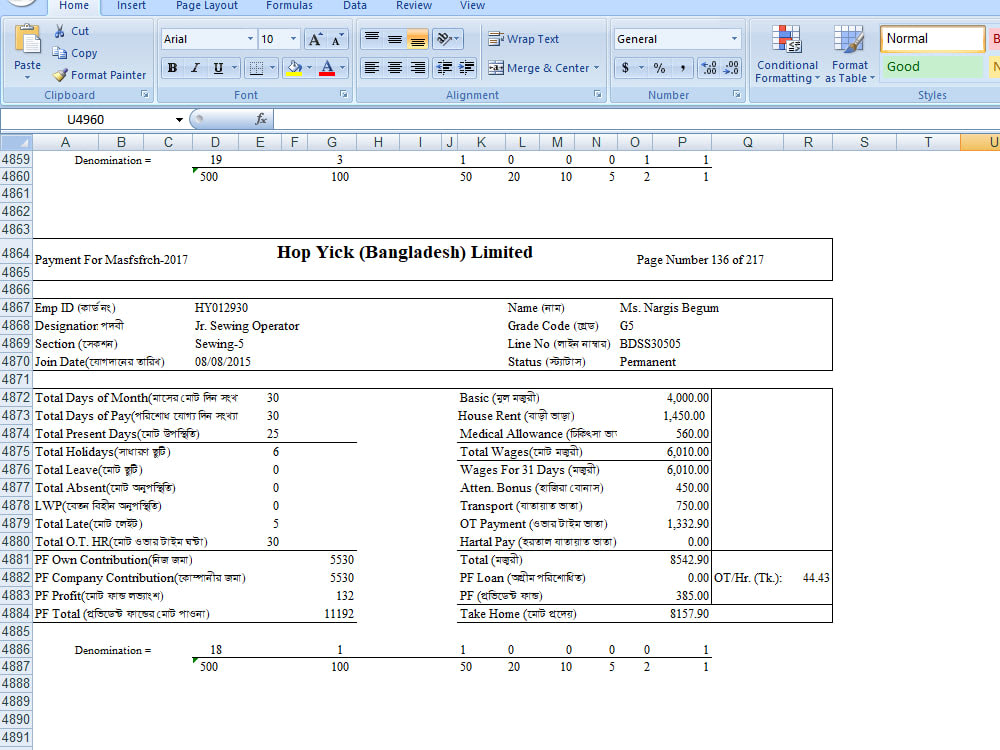This screenshot has width=1000, height=750.
Task: Click the Take Home value 8157.90
Action: click(x=689, y=614)
